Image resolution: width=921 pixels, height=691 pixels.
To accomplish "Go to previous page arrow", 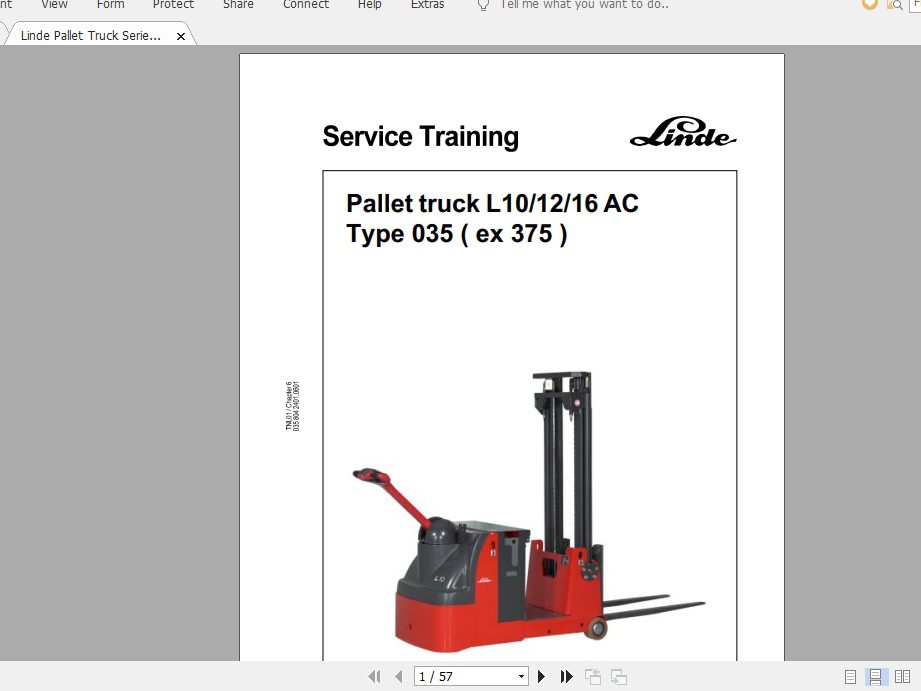I will click(x=399, y=676).
